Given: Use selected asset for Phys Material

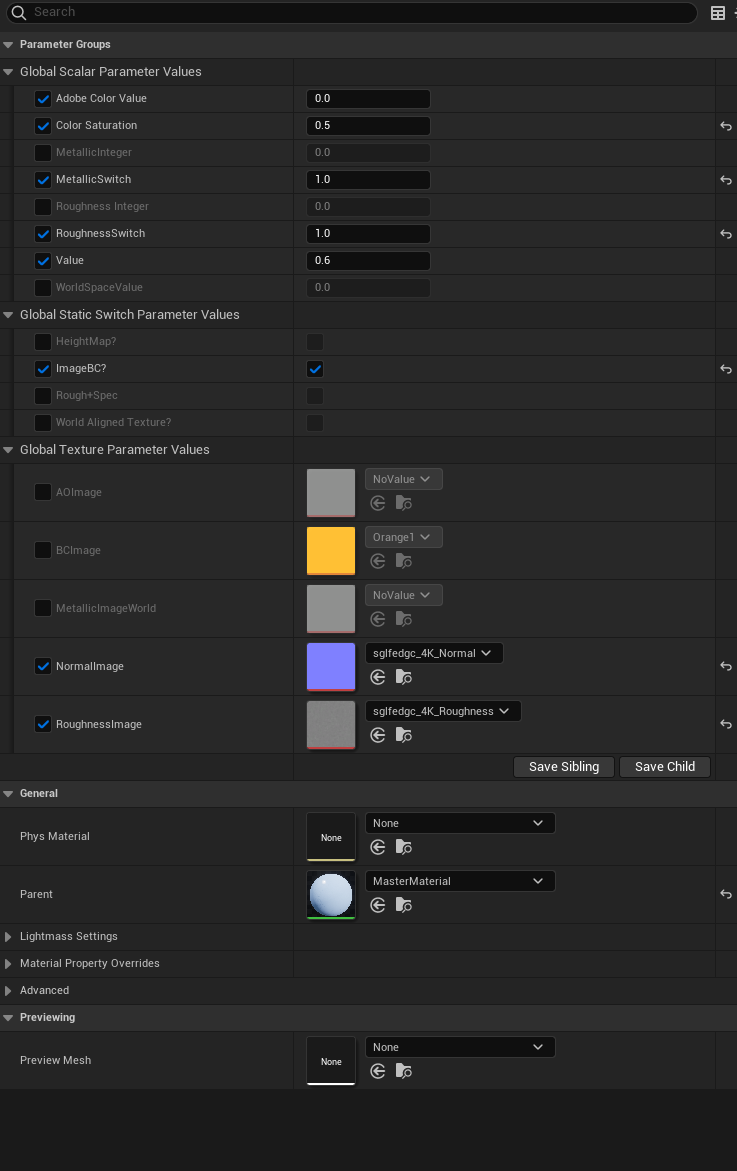Looking at the screenshot, I should point(378,847).
